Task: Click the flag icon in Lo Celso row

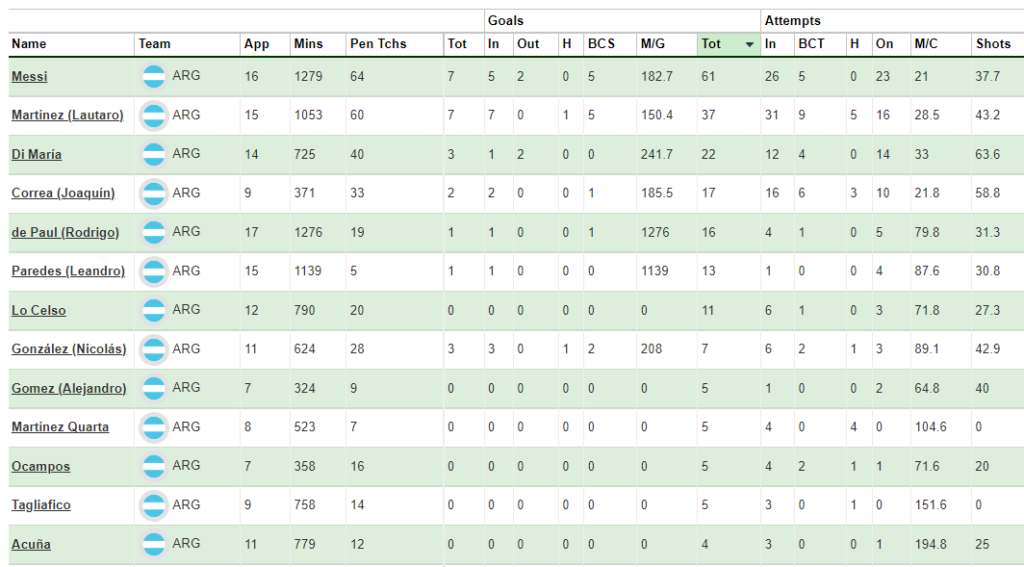Action: coord(154,310)
